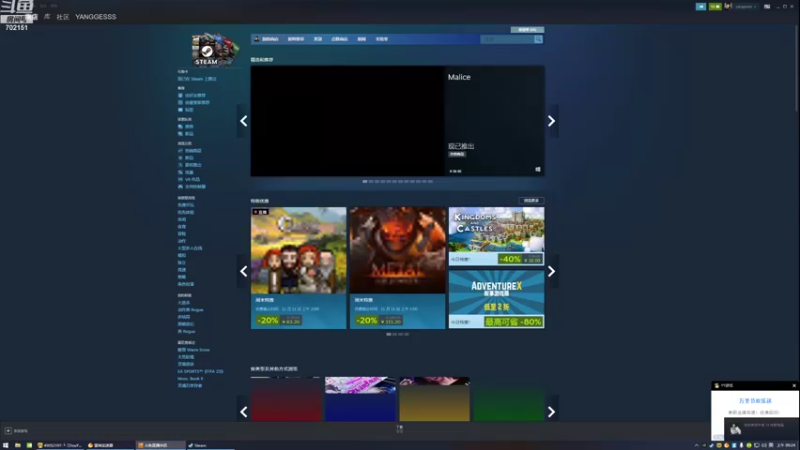Click the Malice featured video area

pyautogui.click(x=347, y=121)
